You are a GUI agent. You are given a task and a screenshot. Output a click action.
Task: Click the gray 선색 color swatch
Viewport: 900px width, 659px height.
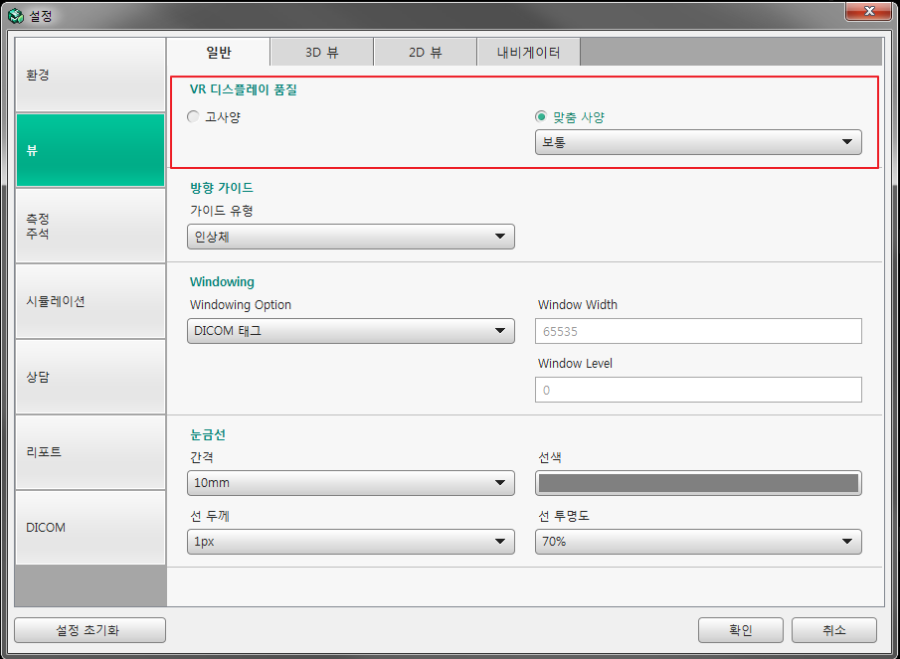pos(698,483)
